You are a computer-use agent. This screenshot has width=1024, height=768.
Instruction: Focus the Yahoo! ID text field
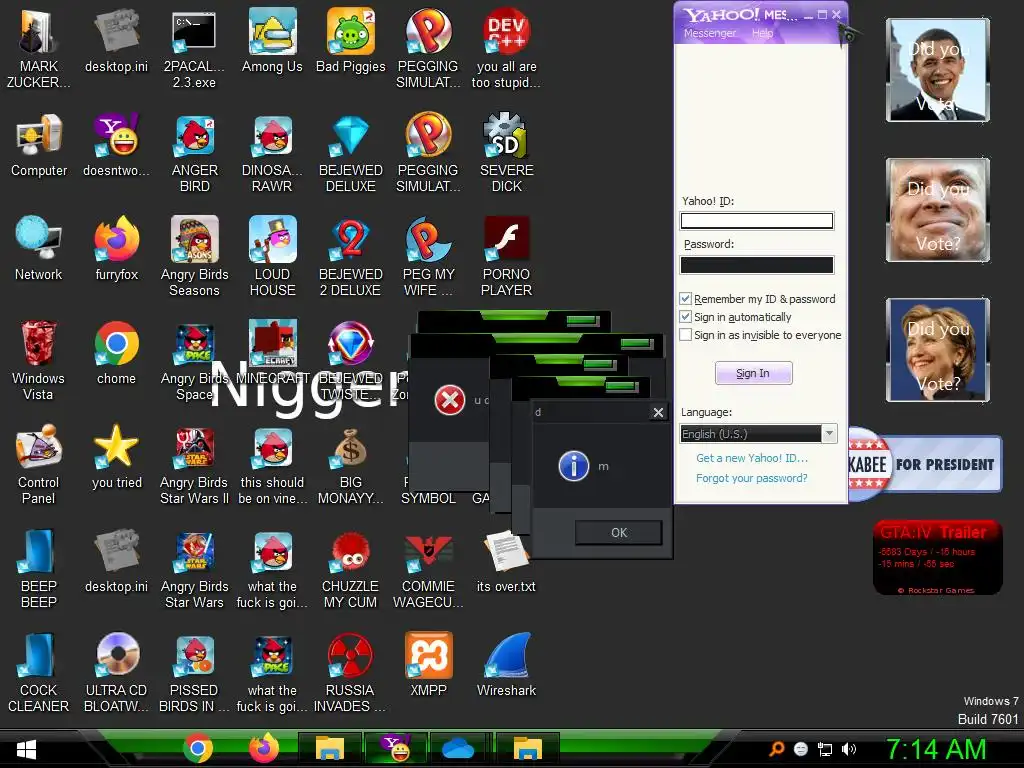tap(757, 221)
